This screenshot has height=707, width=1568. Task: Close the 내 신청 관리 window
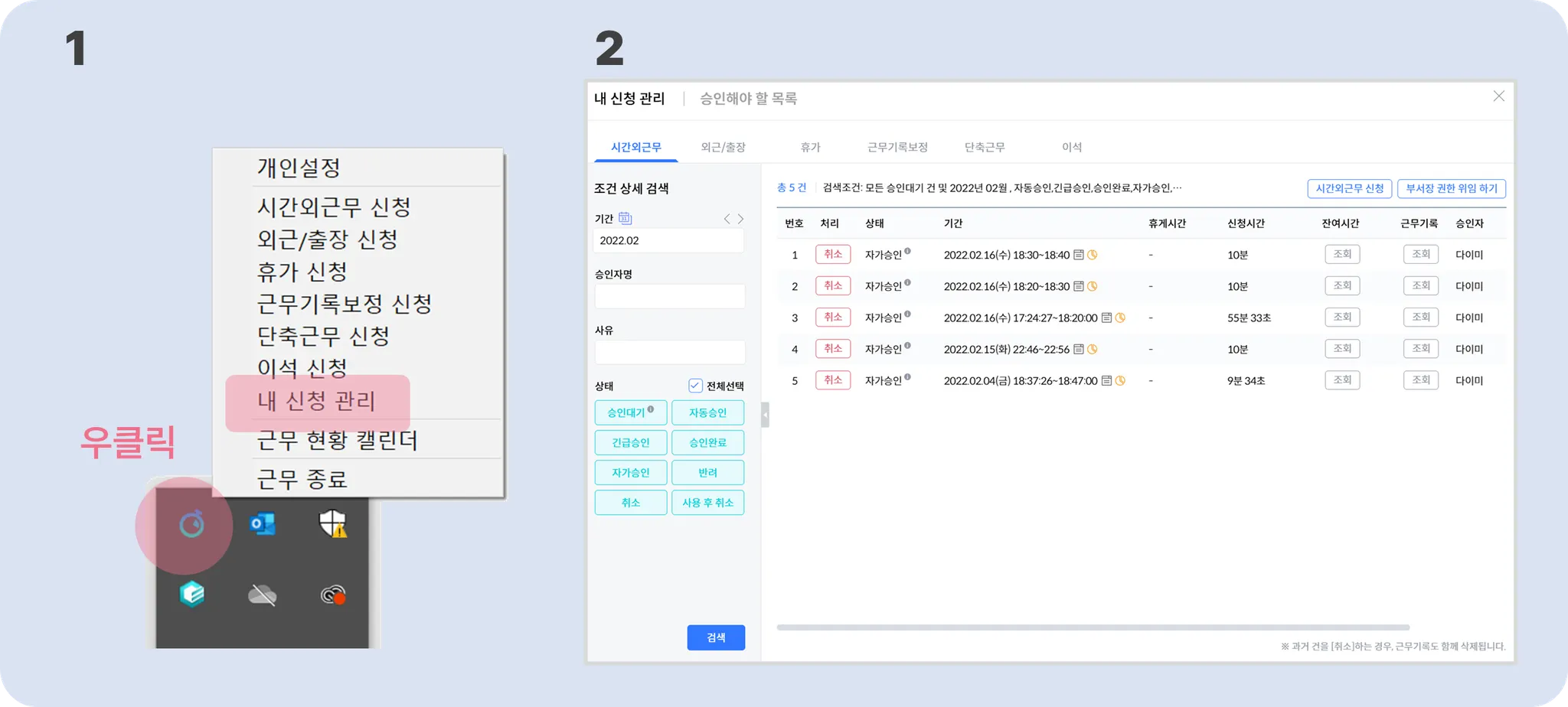click(x=1498, y=96)
